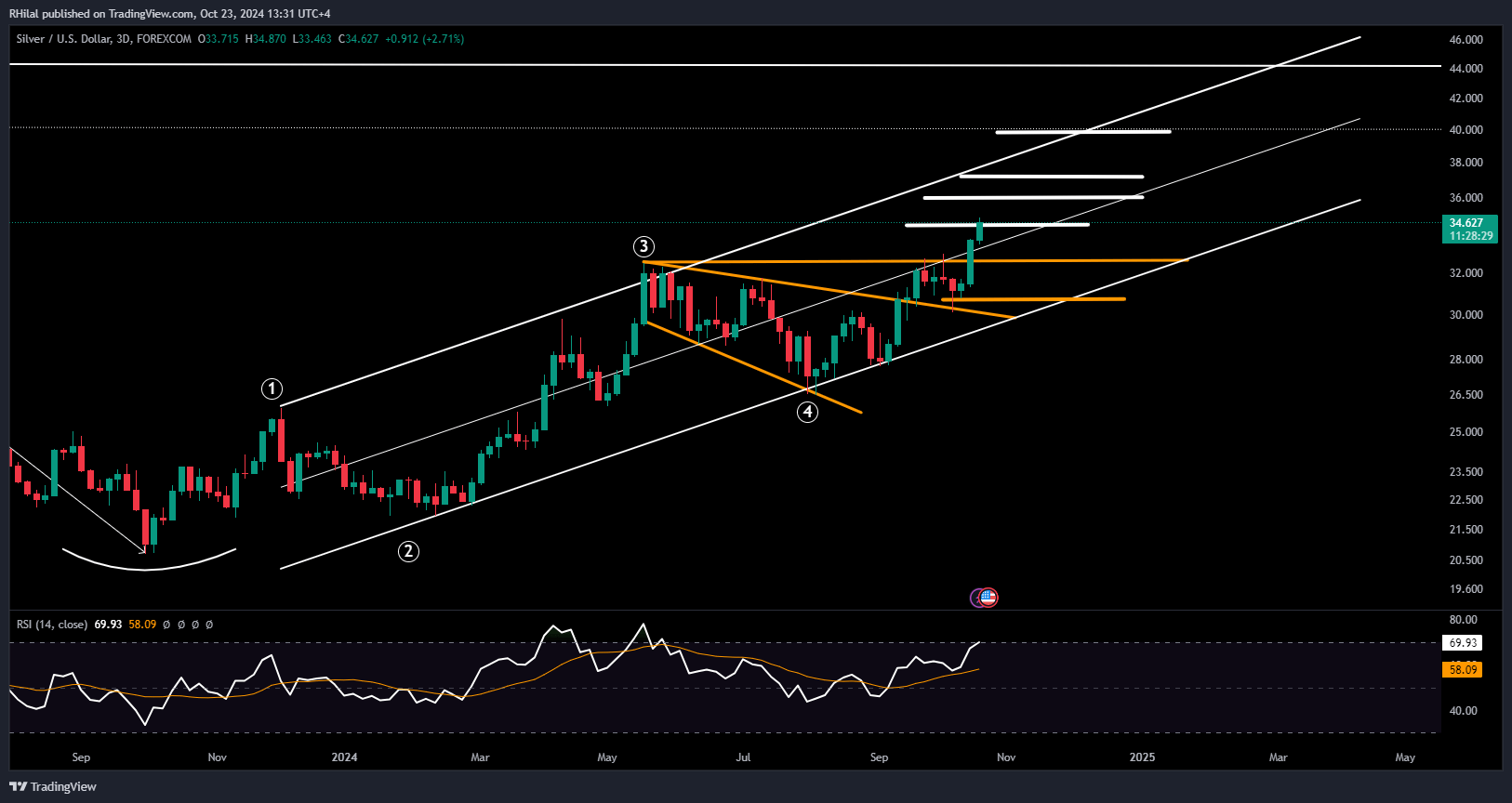
Task: Click the 2025 time axis label
Action: click(1142, 757)
